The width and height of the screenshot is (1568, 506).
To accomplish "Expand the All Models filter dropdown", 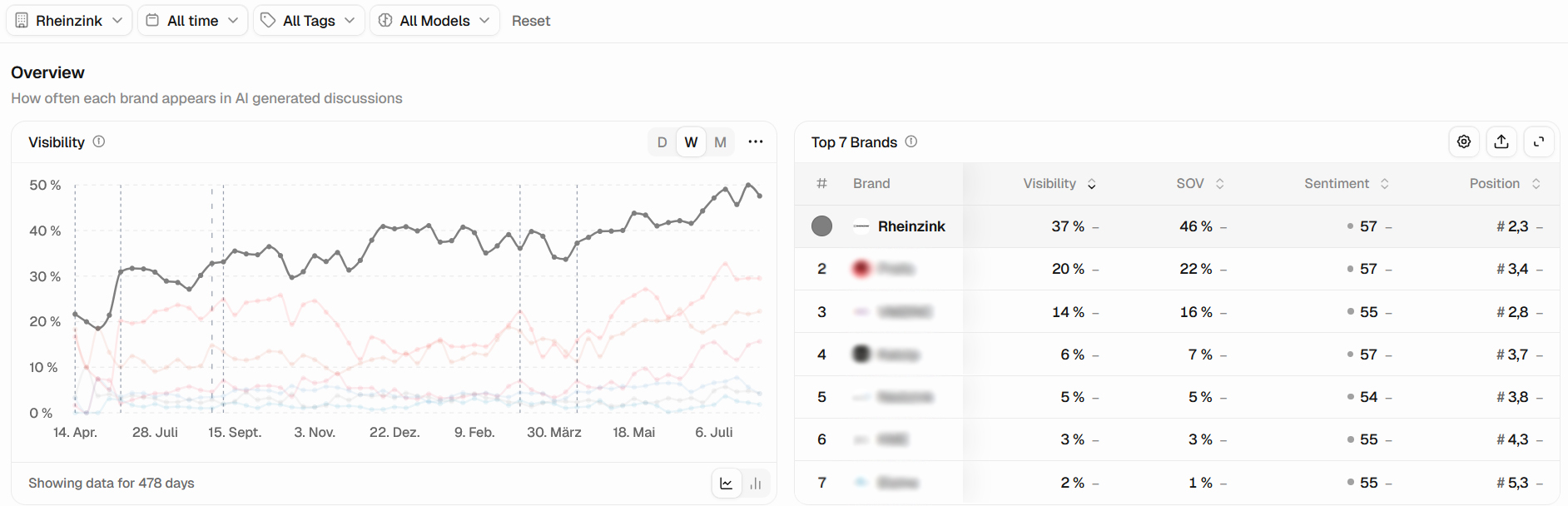I will click(x=434, y=21).
